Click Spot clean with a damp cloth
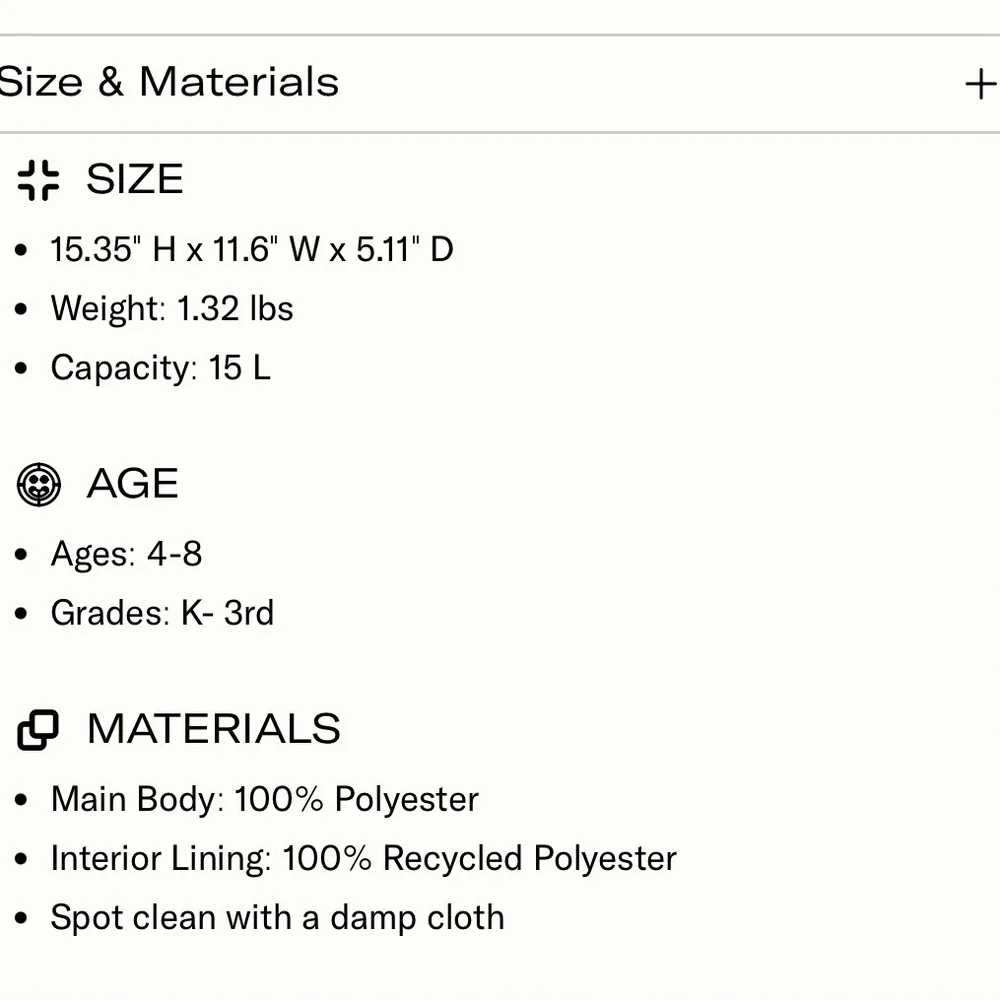Image resolution: width=1000 pixels, height=1000 pixels. coord(277,917)
